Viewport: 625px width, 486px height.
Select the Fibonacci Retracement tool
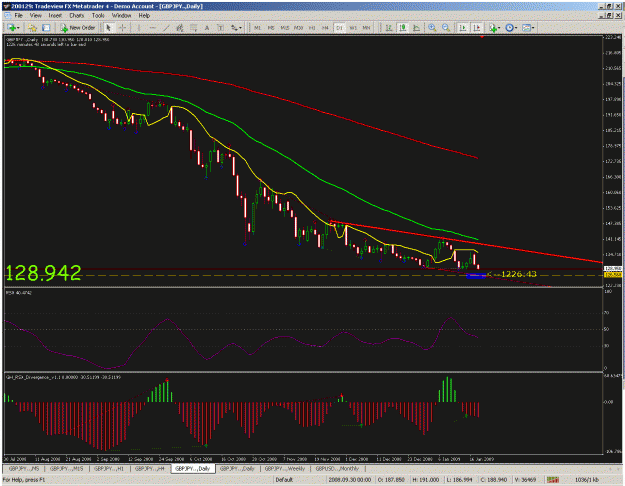pyautogui.click(x=193, y=28)
